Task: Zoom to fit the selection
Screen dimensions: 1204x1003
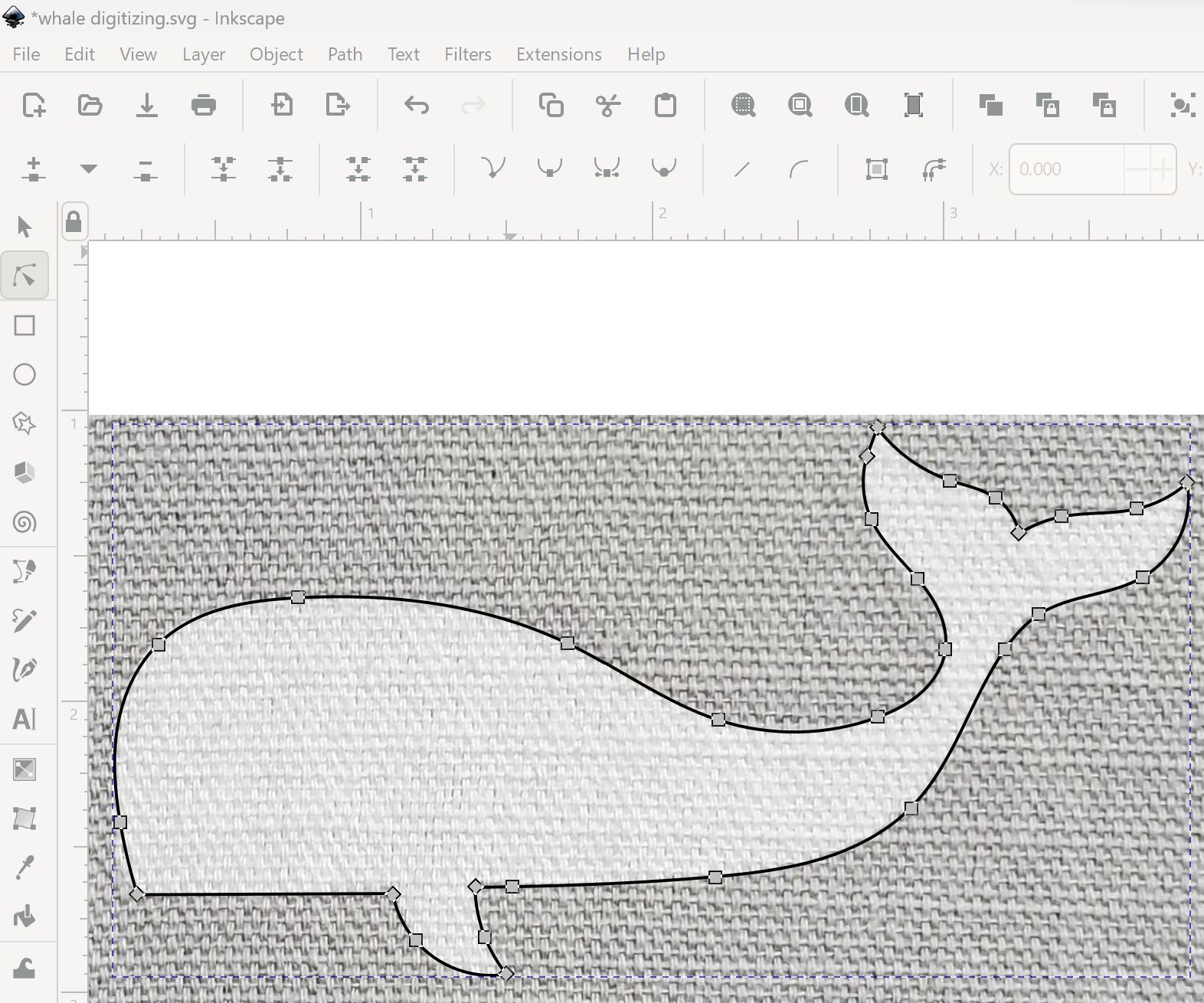Action: click(743, 104)
